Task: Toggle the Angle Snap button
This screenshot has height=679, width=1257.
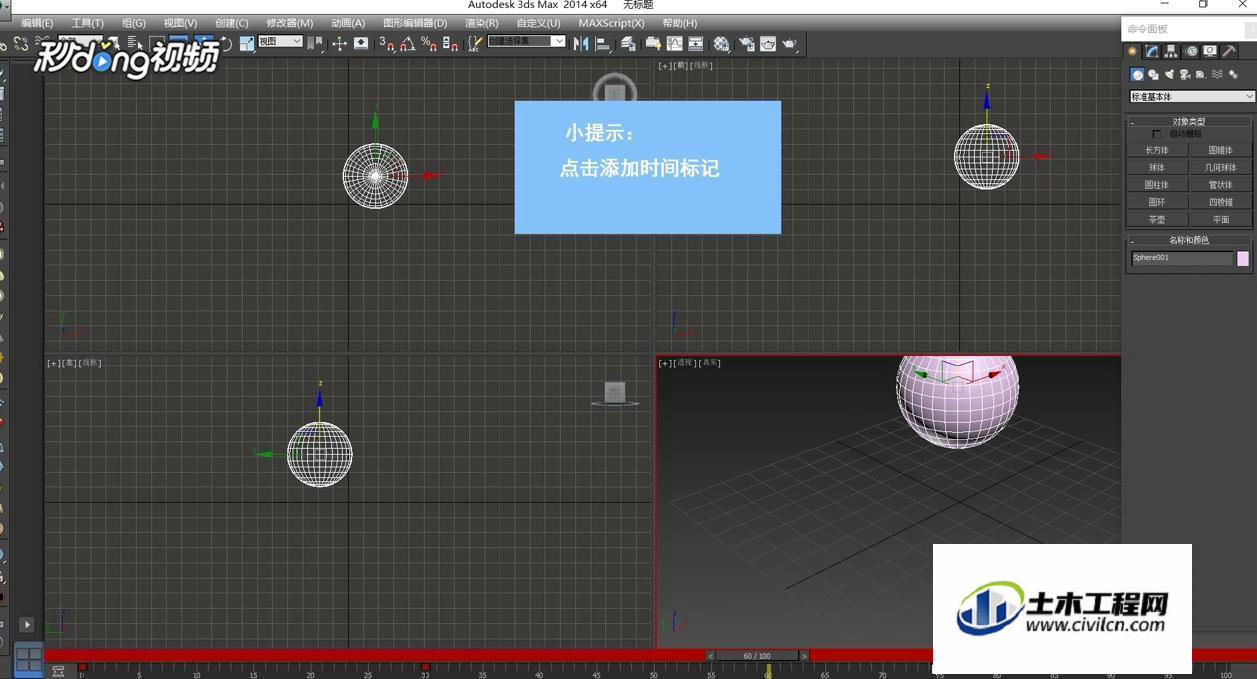Action: [x=407, y=44]
